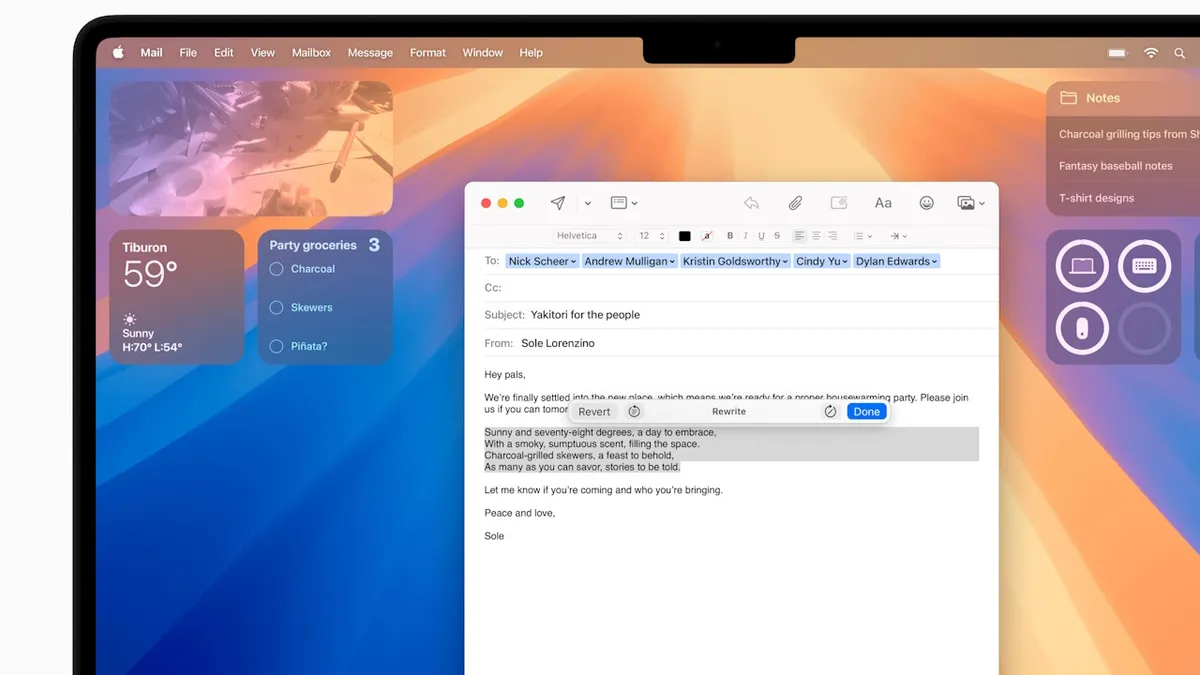1200x675 pixels.
Task: Open the photo browser icon
Action: click(x=965, y=203)
